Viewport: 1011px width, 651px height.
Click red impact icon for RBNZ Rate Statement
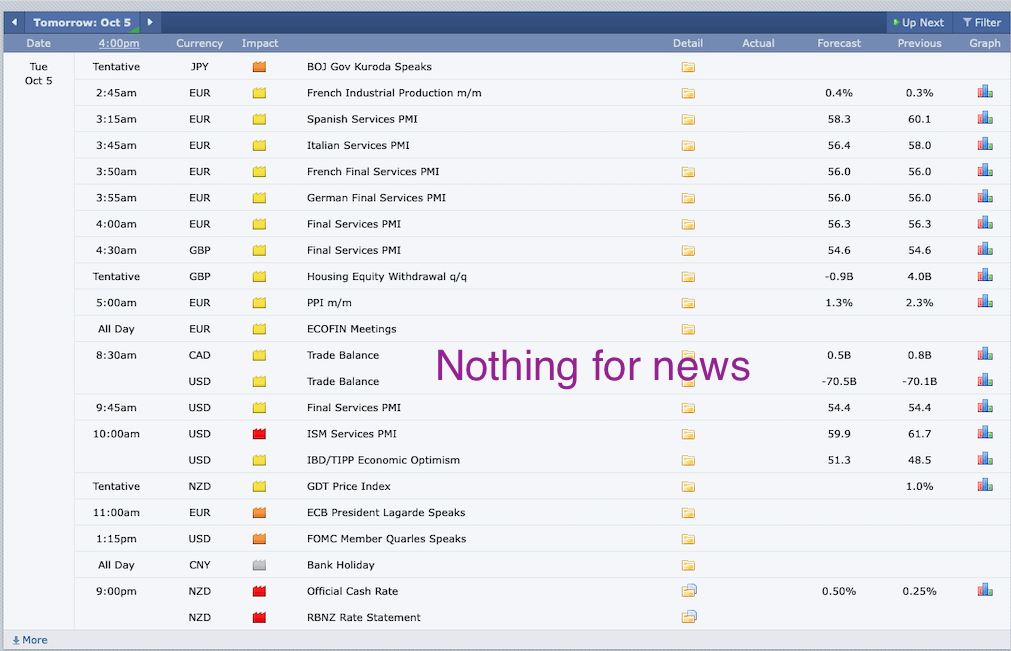point(259,617)
